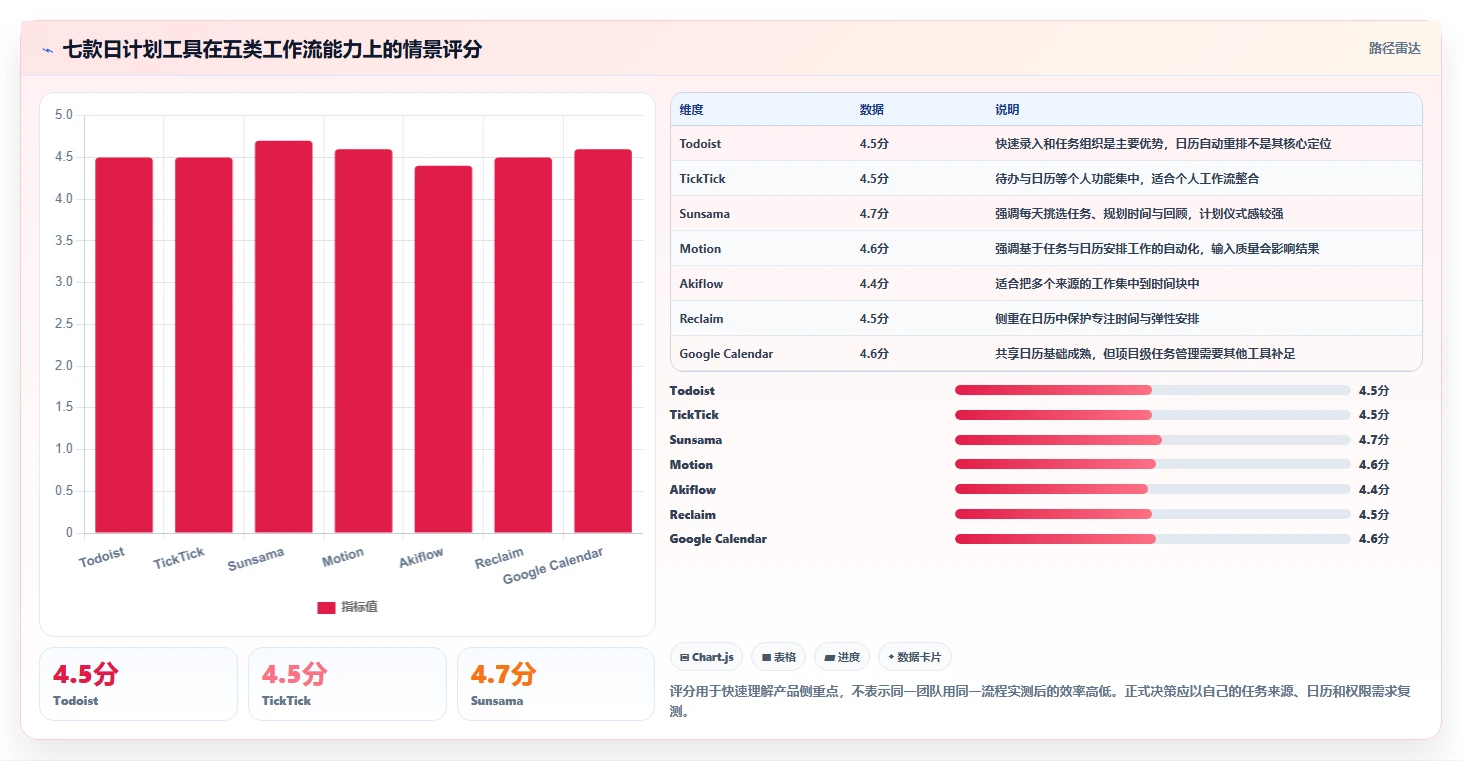This screenshot has height=761, width=1462.
Task: Click the description 适合把多个来源的工作集中到时间块中
Action: tap(1097, 284)
